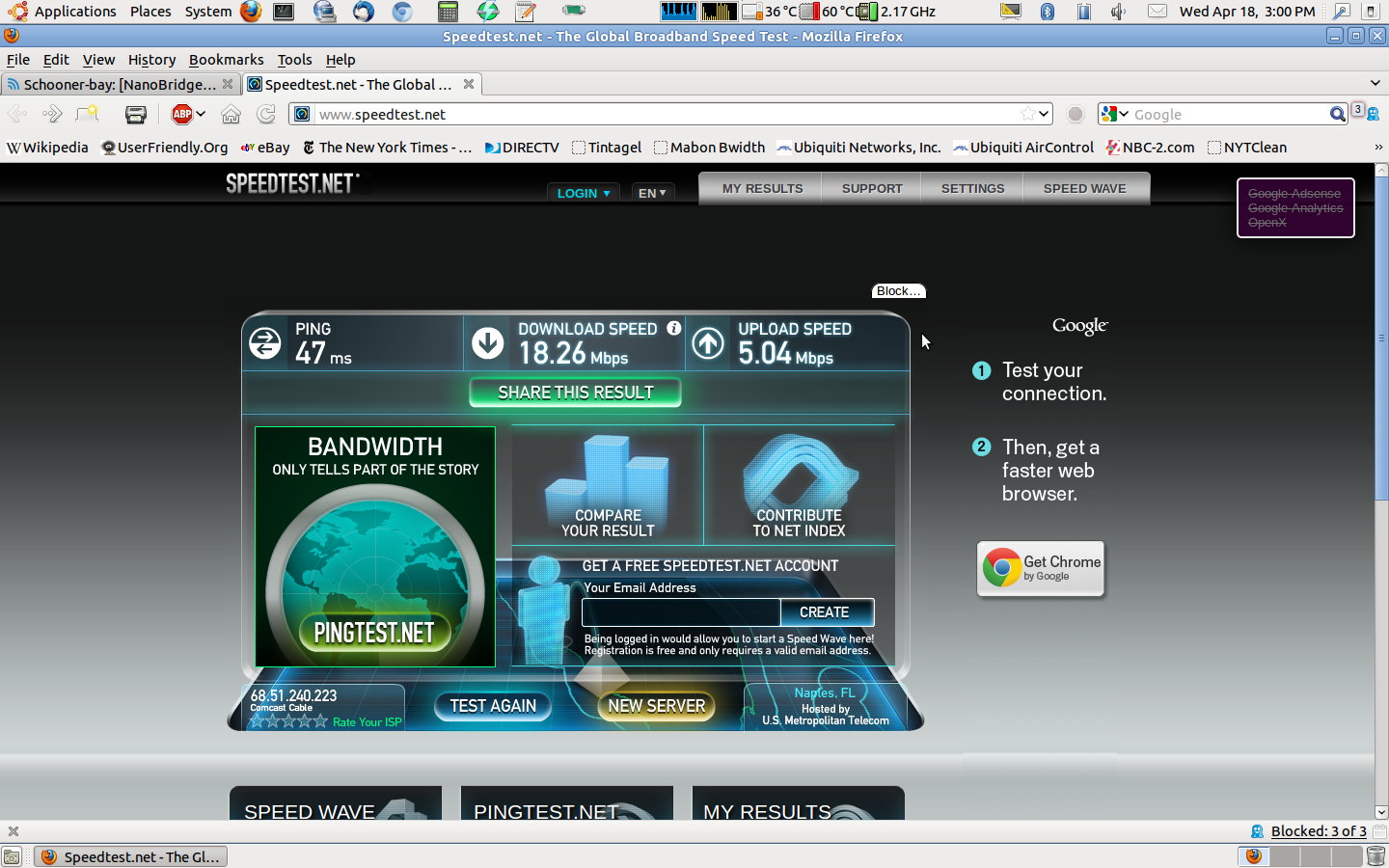
Task: Rate the ISP using the star rating
Action: (x=288, y=720)
